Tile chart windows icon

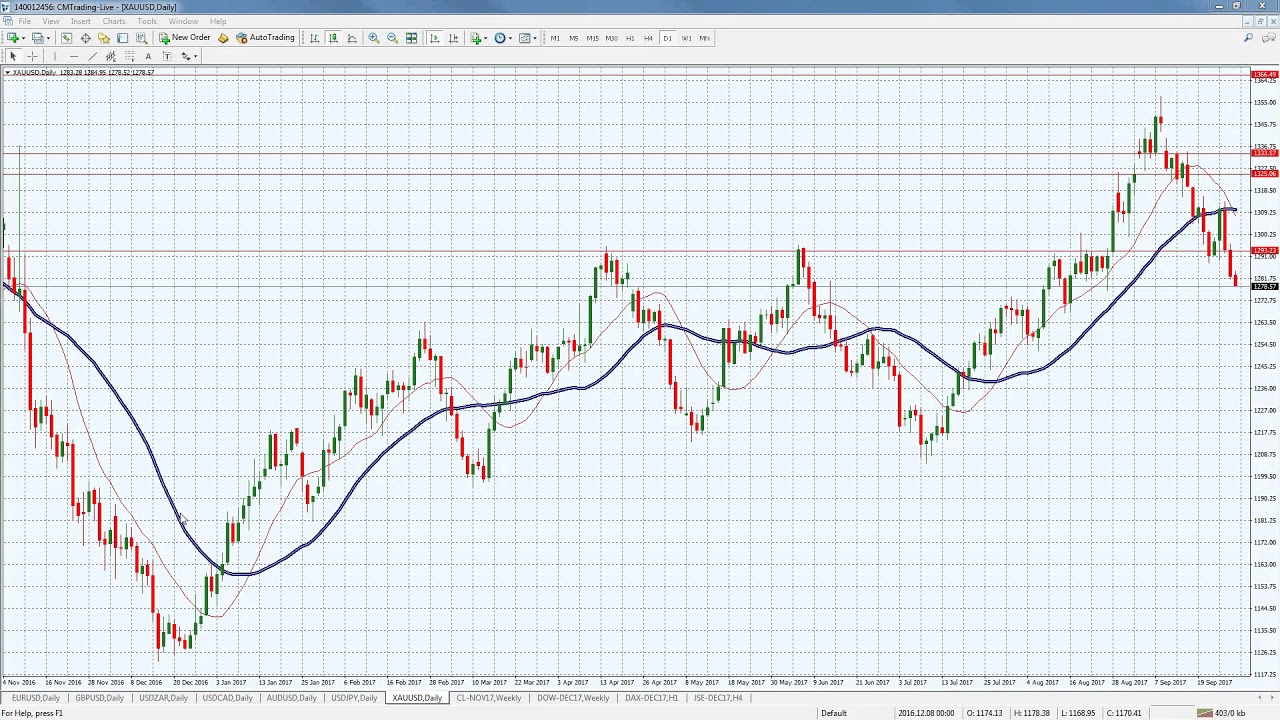[412, 38]
